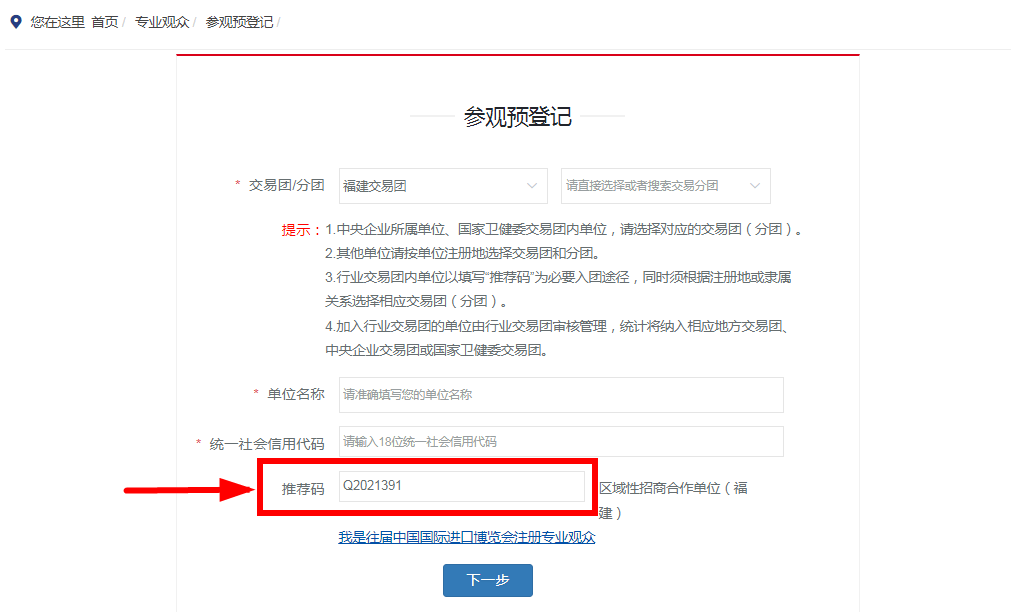The image size is (1011, 612).
Task: Open 专业观众 breadcrumb link
Action: pyautogui.click(x=161, y=22)
